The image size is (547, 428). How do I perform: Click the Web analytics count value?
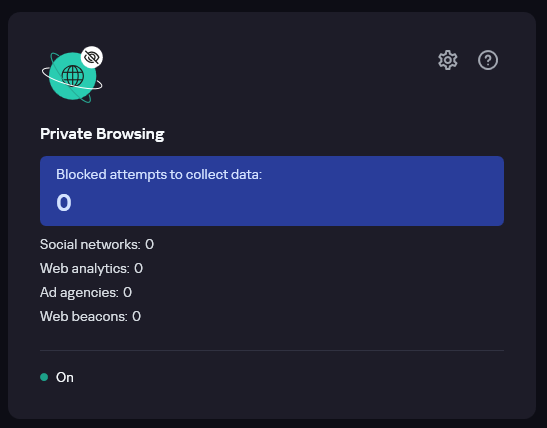pos(138,269)
